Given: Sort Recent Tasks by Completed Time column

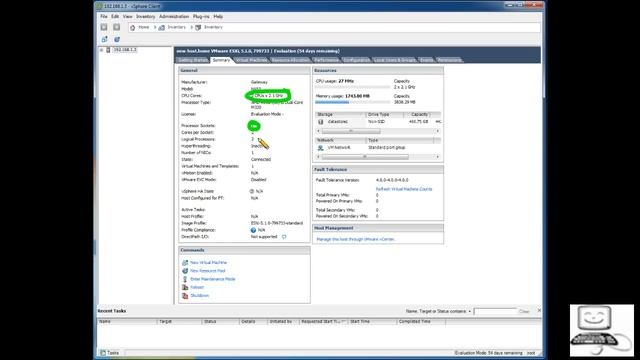Looking at the screenshot, I should (420, 322).
